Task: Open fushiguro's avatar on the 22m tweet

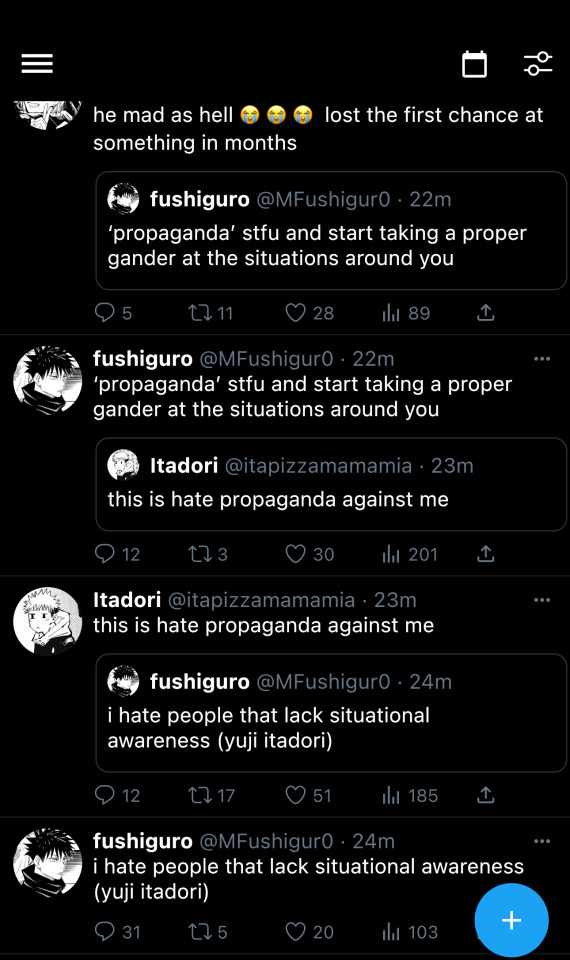Action: pyautogui.click(x=48, y=380)
